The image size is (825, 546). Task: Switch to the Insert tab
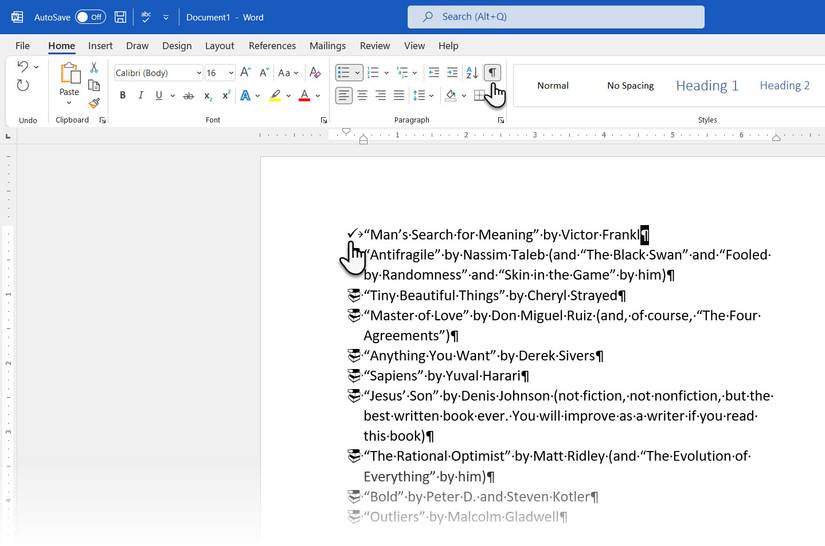pyautogui.click(x=100, y=46)
